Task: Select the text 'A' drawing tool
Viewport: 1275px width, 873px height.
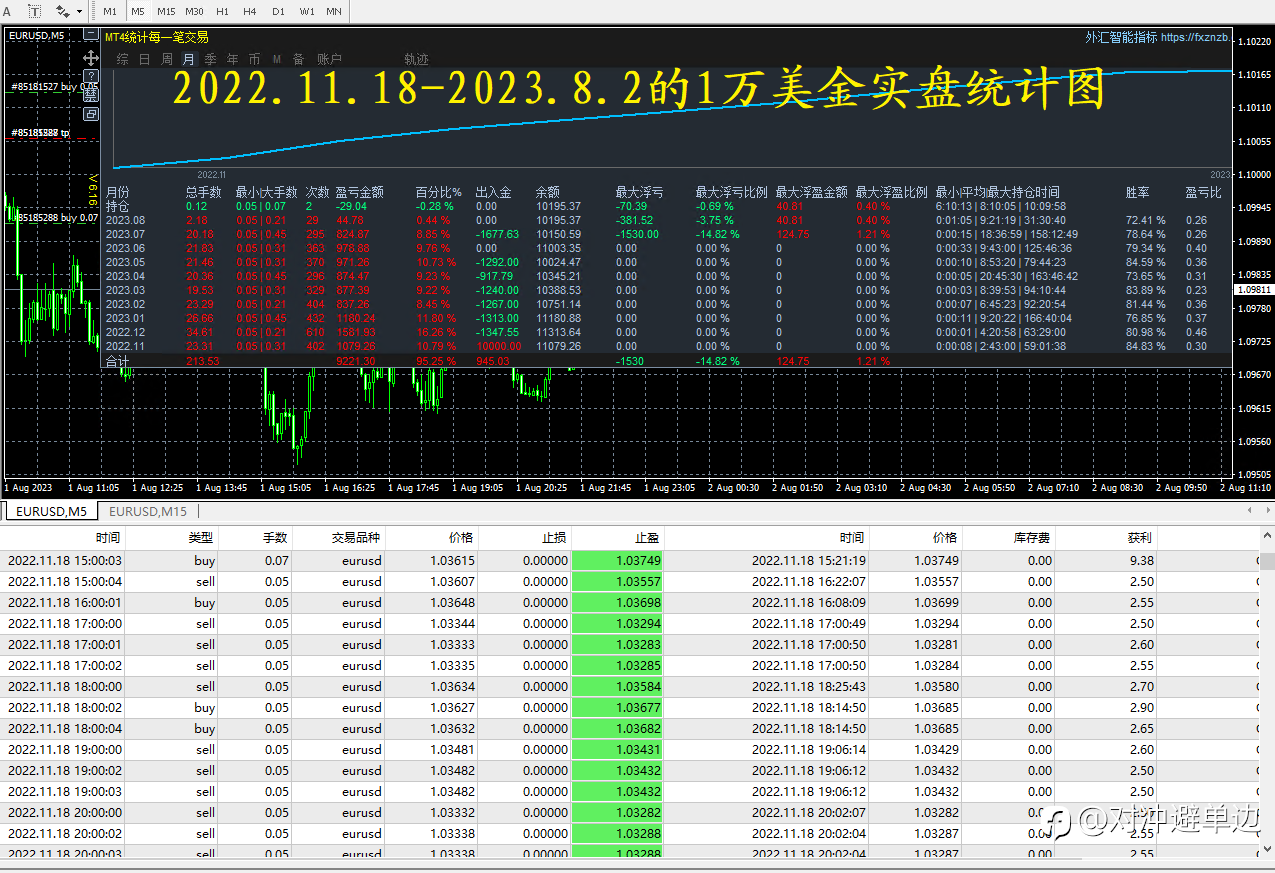Action: click(x=7, y=11)
